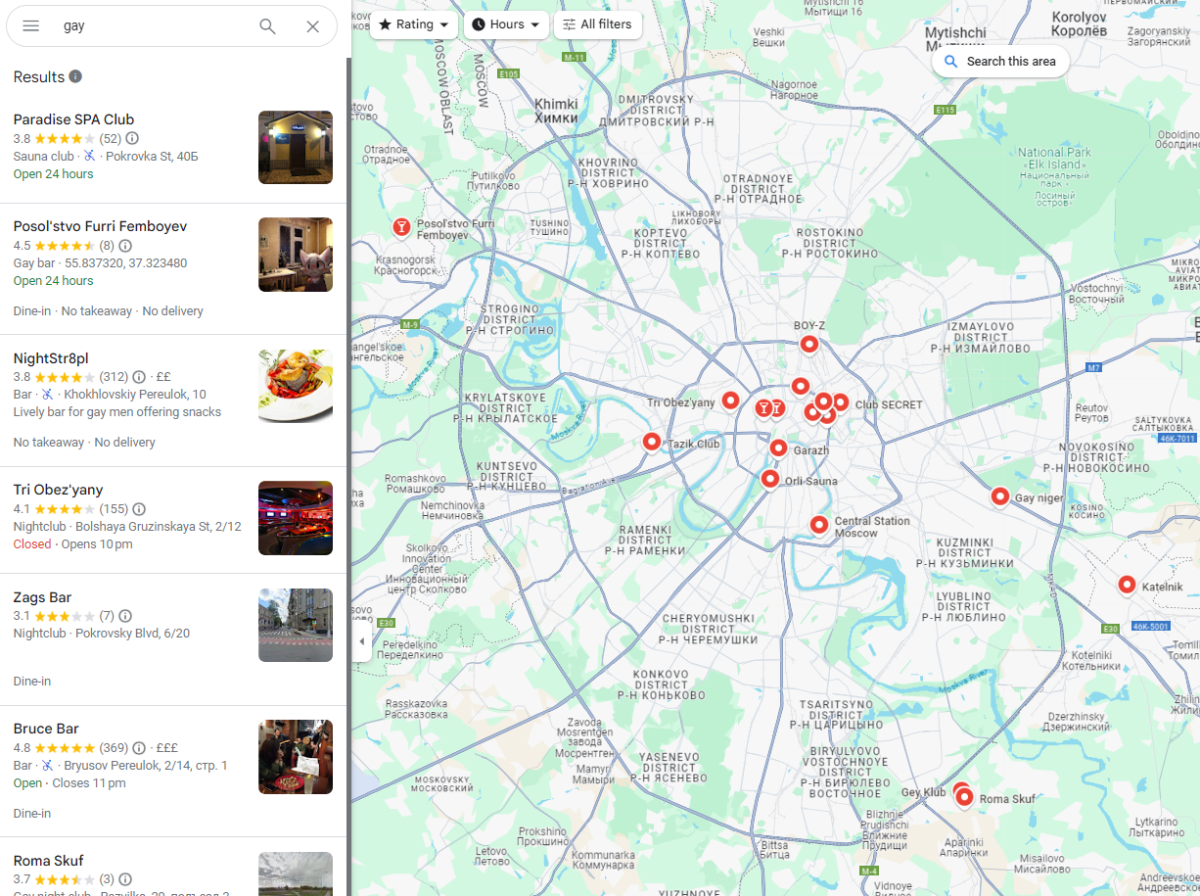Open the Roma Skuf listing title
This screenshot has width=1200, height=896.
pyautogui.click(x=48, y=860)
